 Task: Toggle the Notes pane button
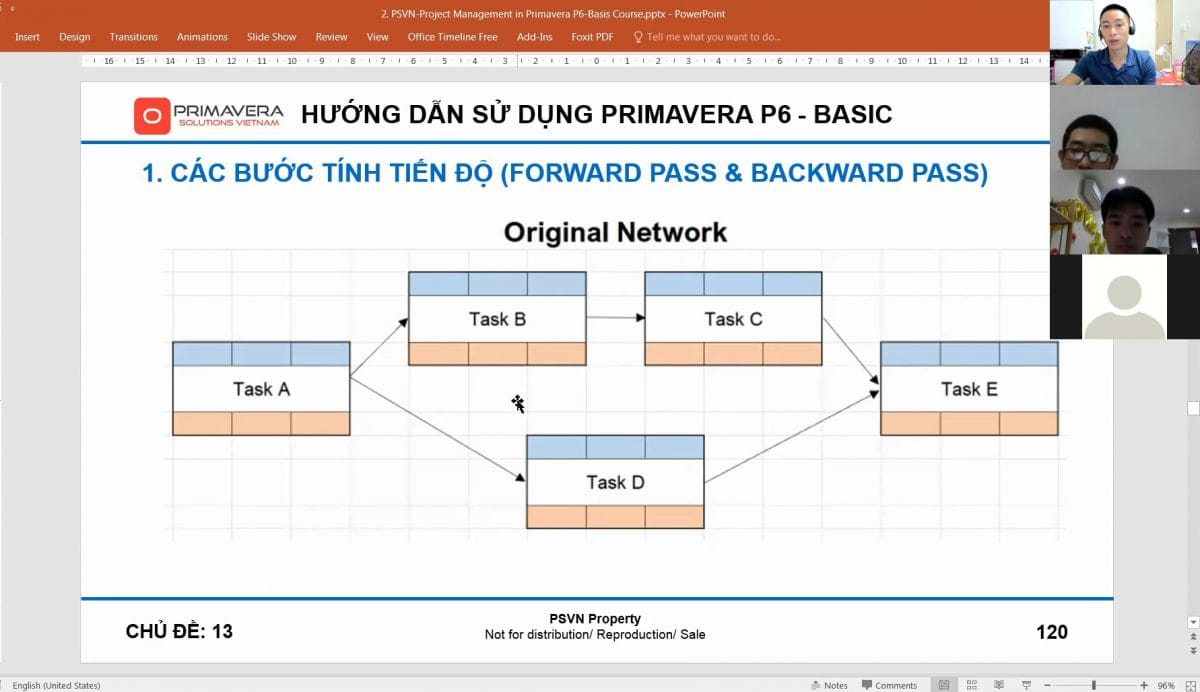tap(829, 685)
